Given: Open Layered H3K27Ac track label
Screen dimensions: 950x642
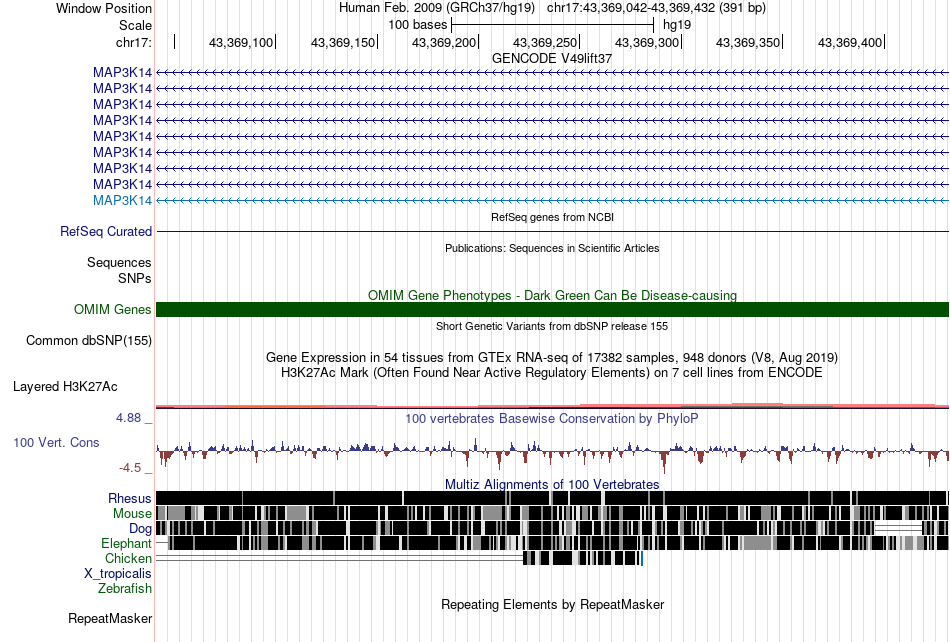Looking at the screenshot, I should (65, 386).
